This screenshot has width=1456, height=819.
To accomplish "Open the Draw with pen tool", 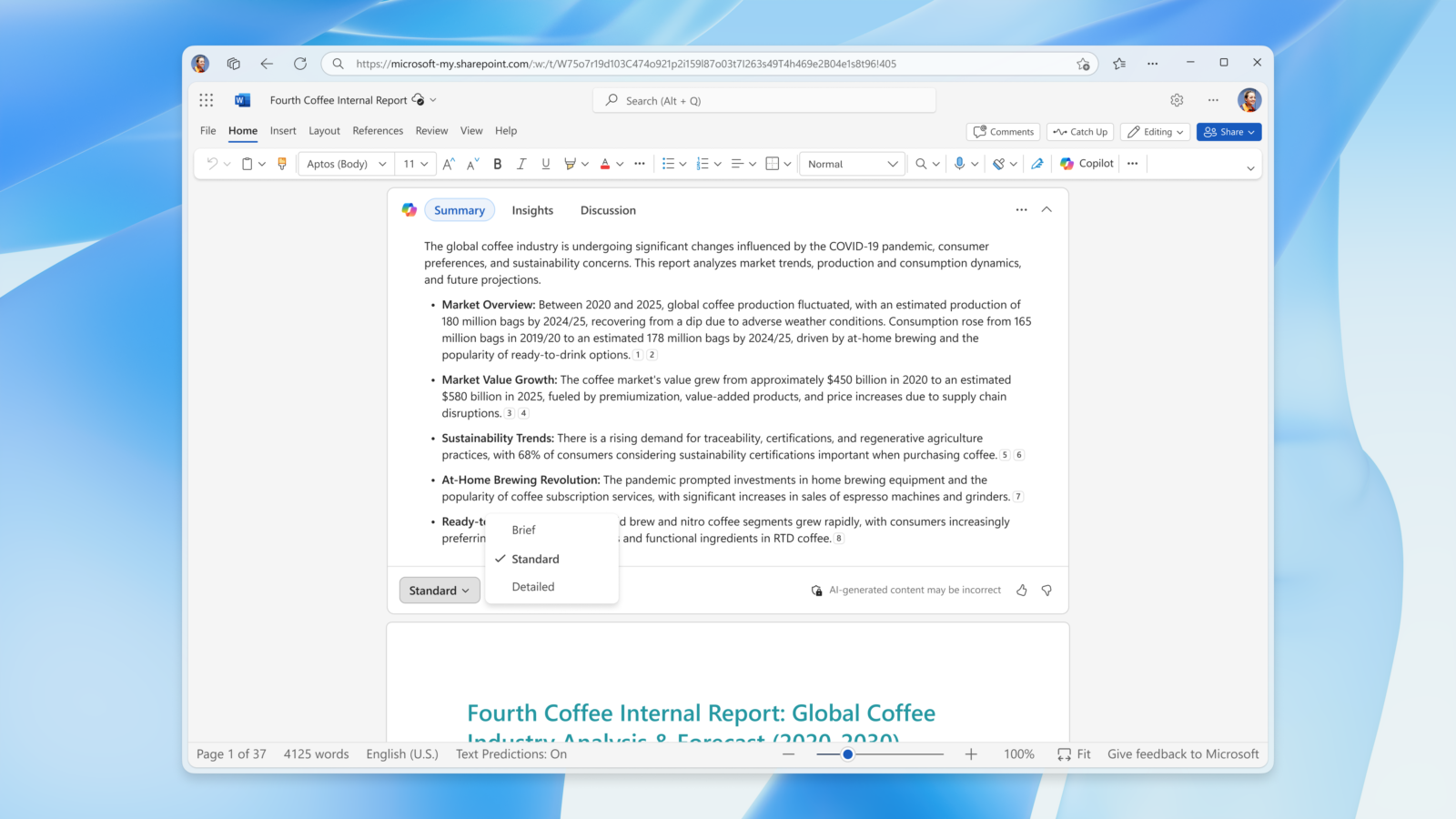I will pos(1037,164).
